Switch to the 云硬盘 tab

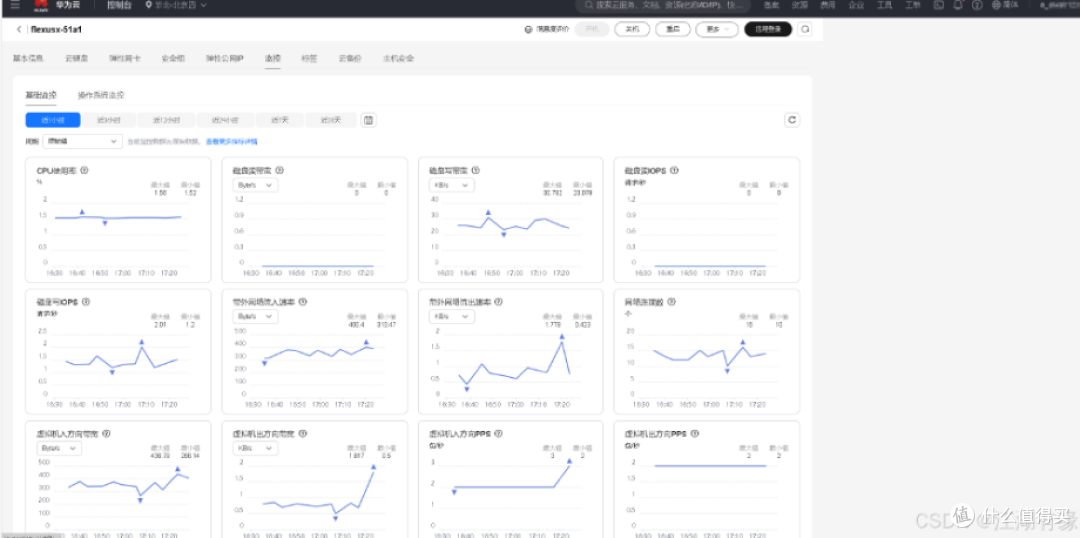click(x=76, y=59)
